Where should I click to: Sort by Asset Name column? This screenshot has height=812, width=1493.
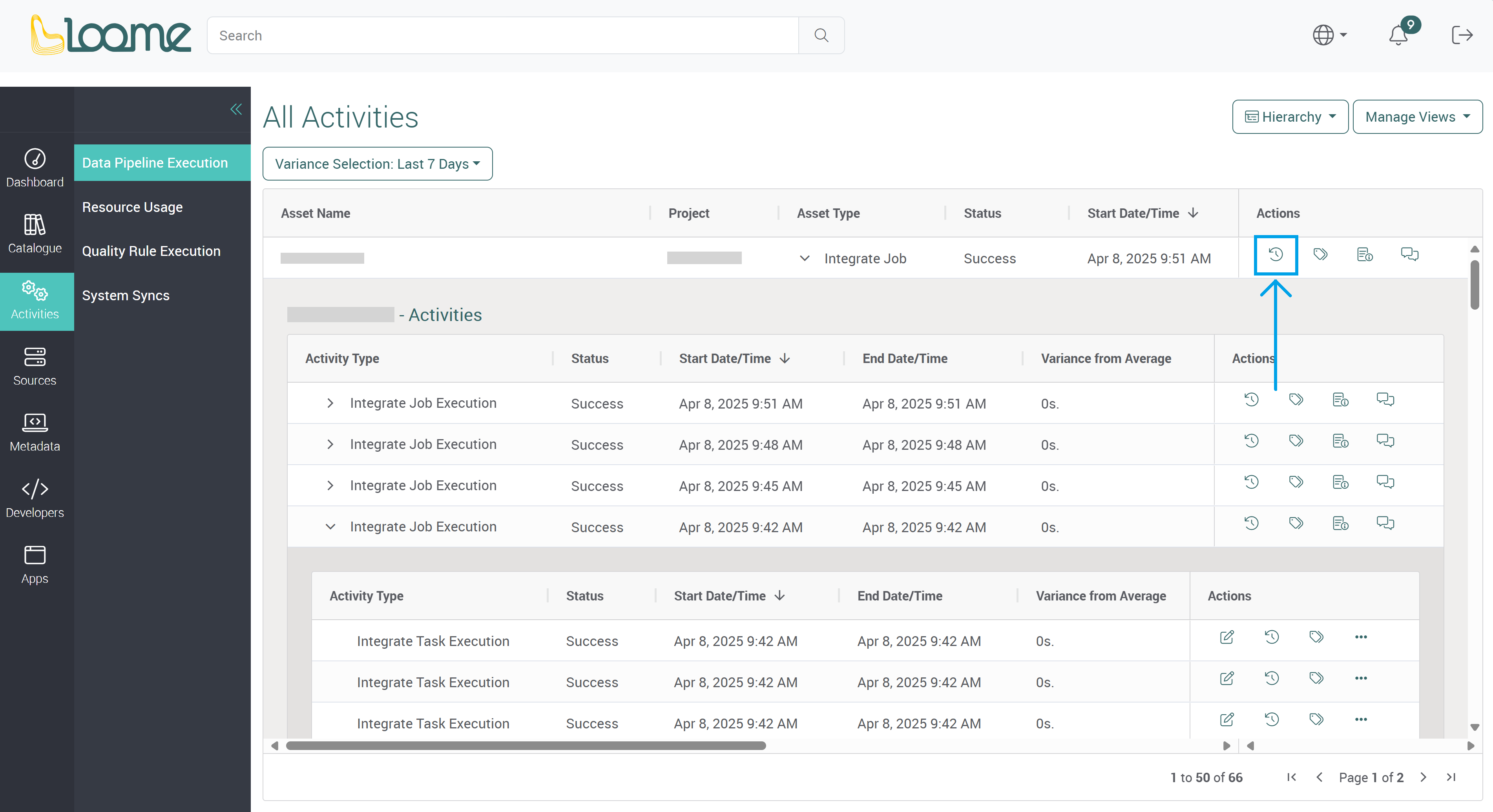pos(315,213)
